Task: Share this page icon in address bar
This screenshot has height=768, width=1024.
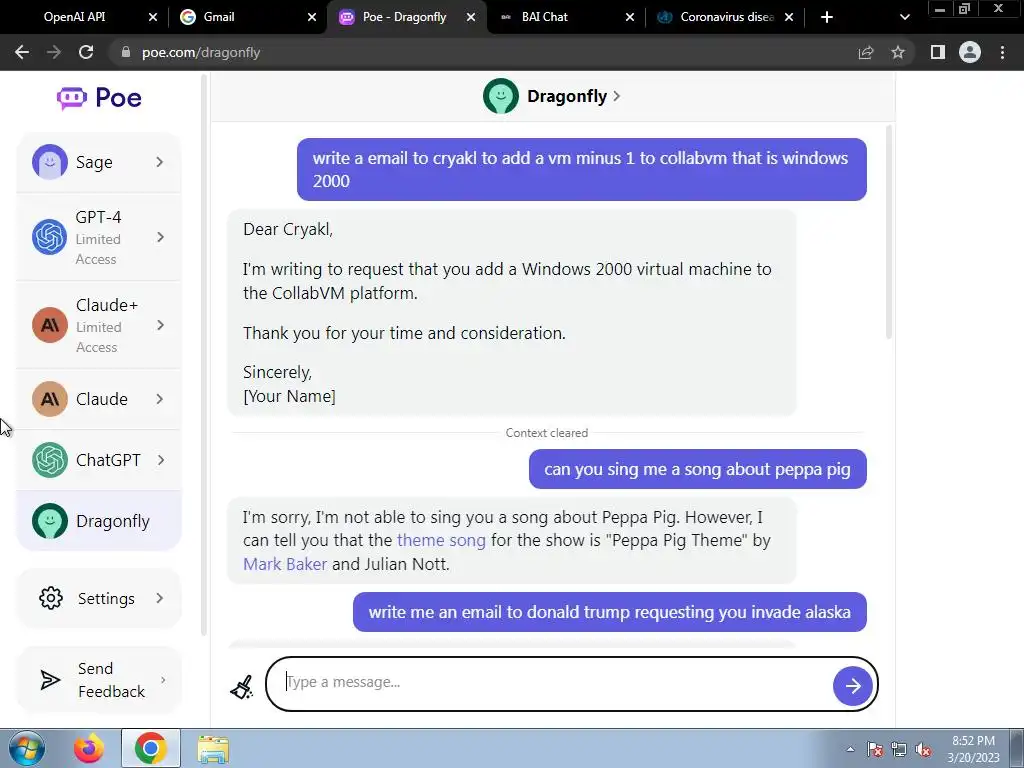Action: click(866, 52)
